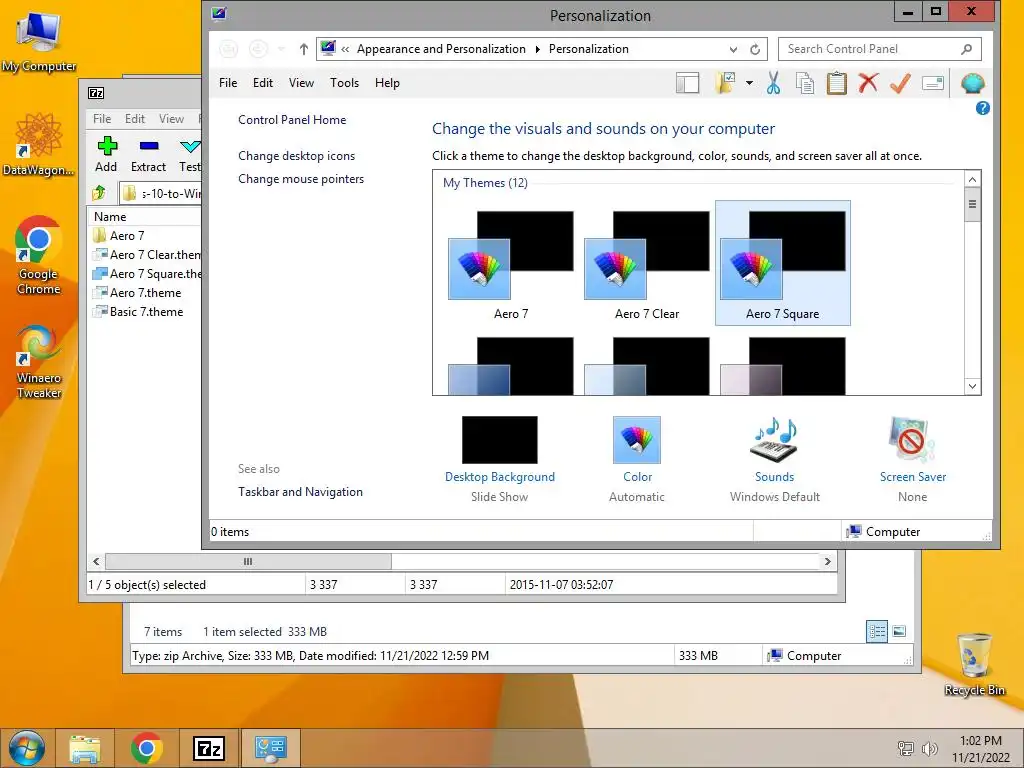Open Taskbar and Navigation link

coord(300,492)
